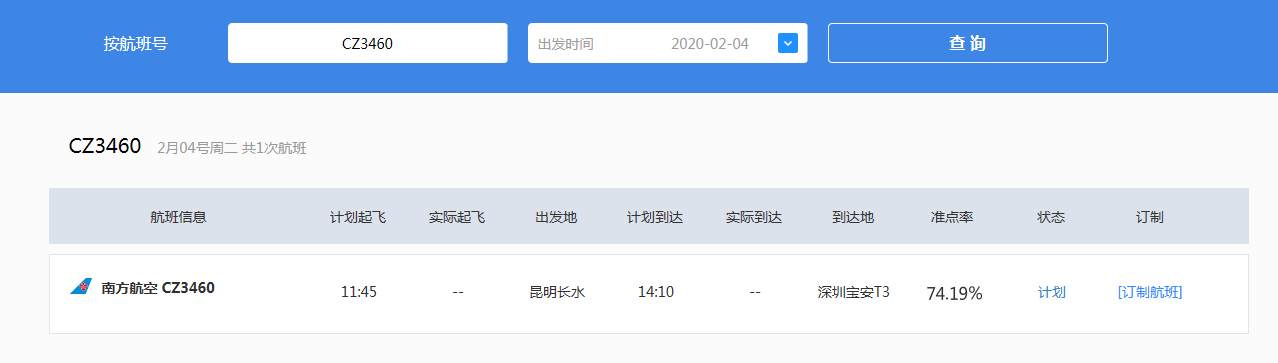Click the on-time rate 74.19%
The image size is (1278, 363).
[954, 293]
